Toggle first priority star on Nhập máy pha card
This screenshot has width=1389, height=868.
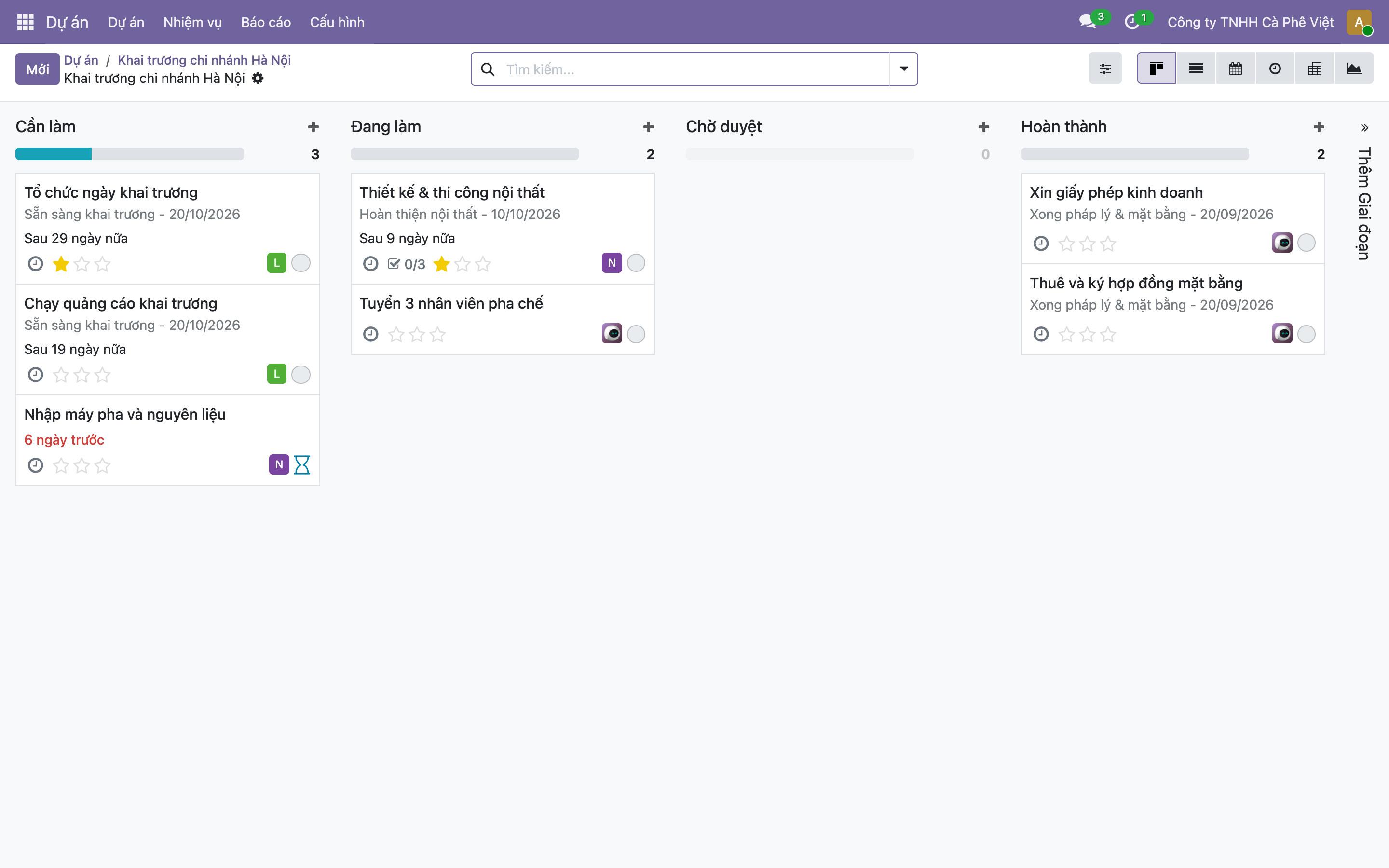(61, 465)
